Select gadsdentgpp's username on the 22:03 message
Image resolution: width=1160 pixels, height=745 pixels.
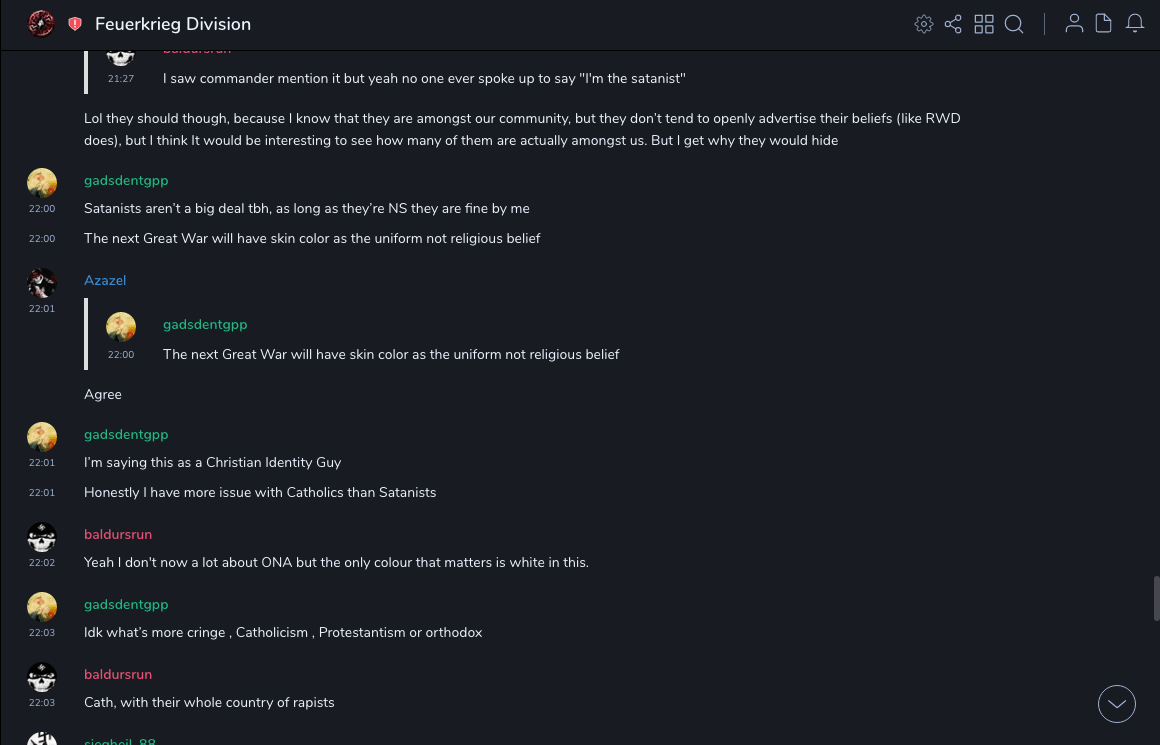click(x=126, y=605)
